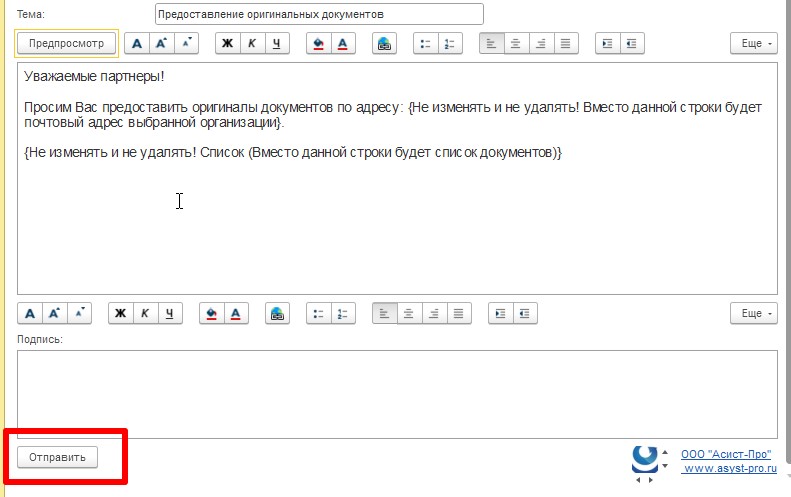
Task: Align left in signature toolbar
Action: [x=384, y=313]
